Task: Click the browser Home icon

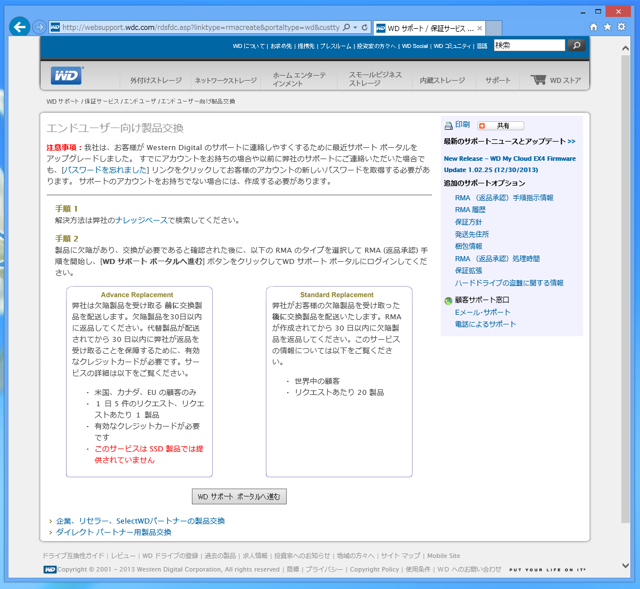Action: coord(594,27)
